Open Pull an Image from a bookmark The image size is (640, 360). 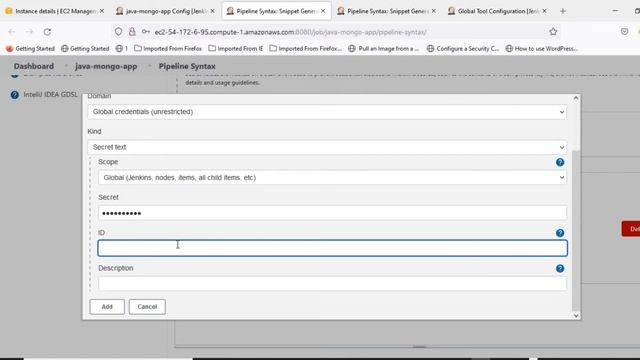click(x=384, y=49)
